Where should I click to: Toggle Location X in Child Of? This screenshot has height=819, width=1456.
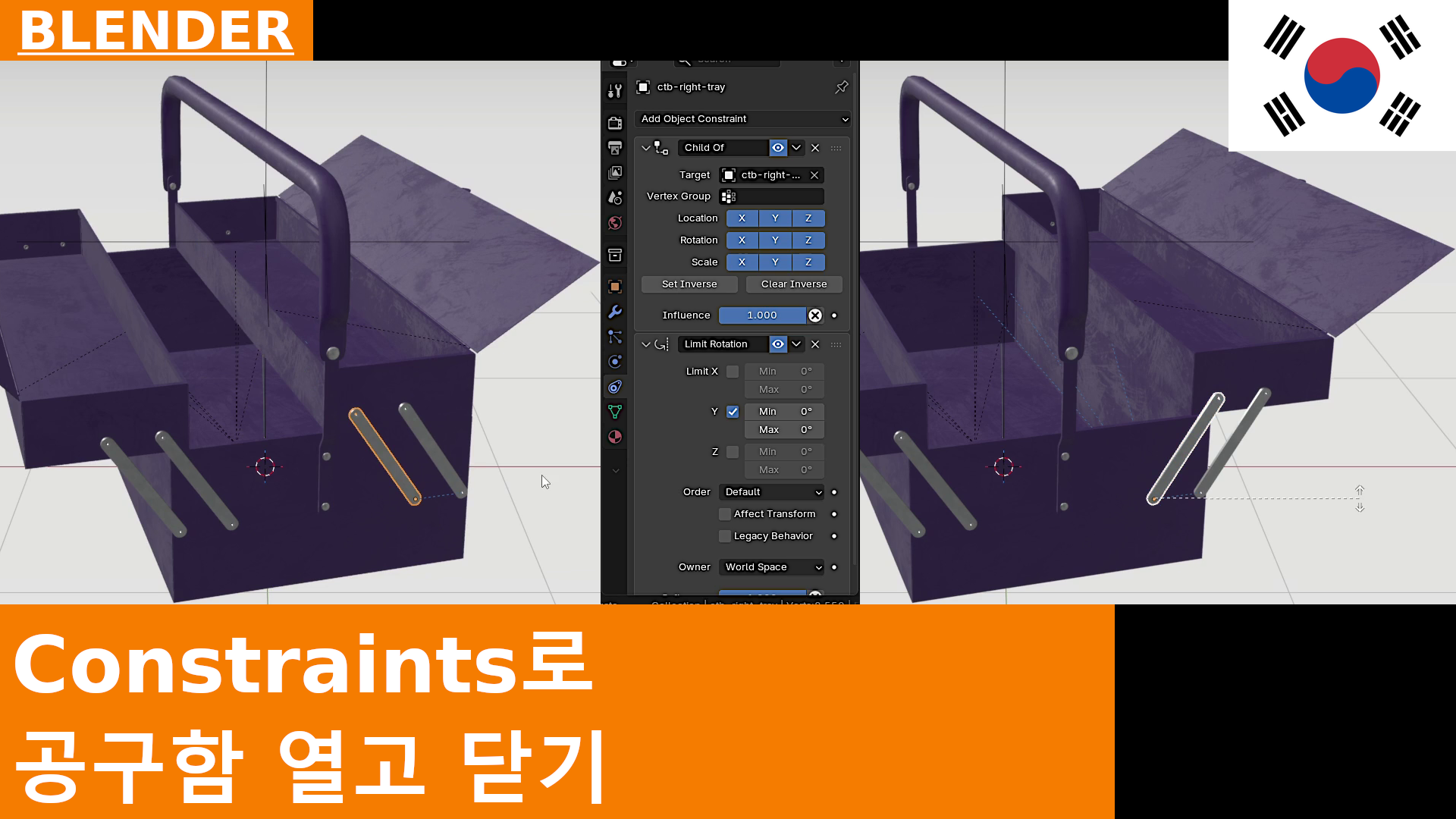pos(742,218)
